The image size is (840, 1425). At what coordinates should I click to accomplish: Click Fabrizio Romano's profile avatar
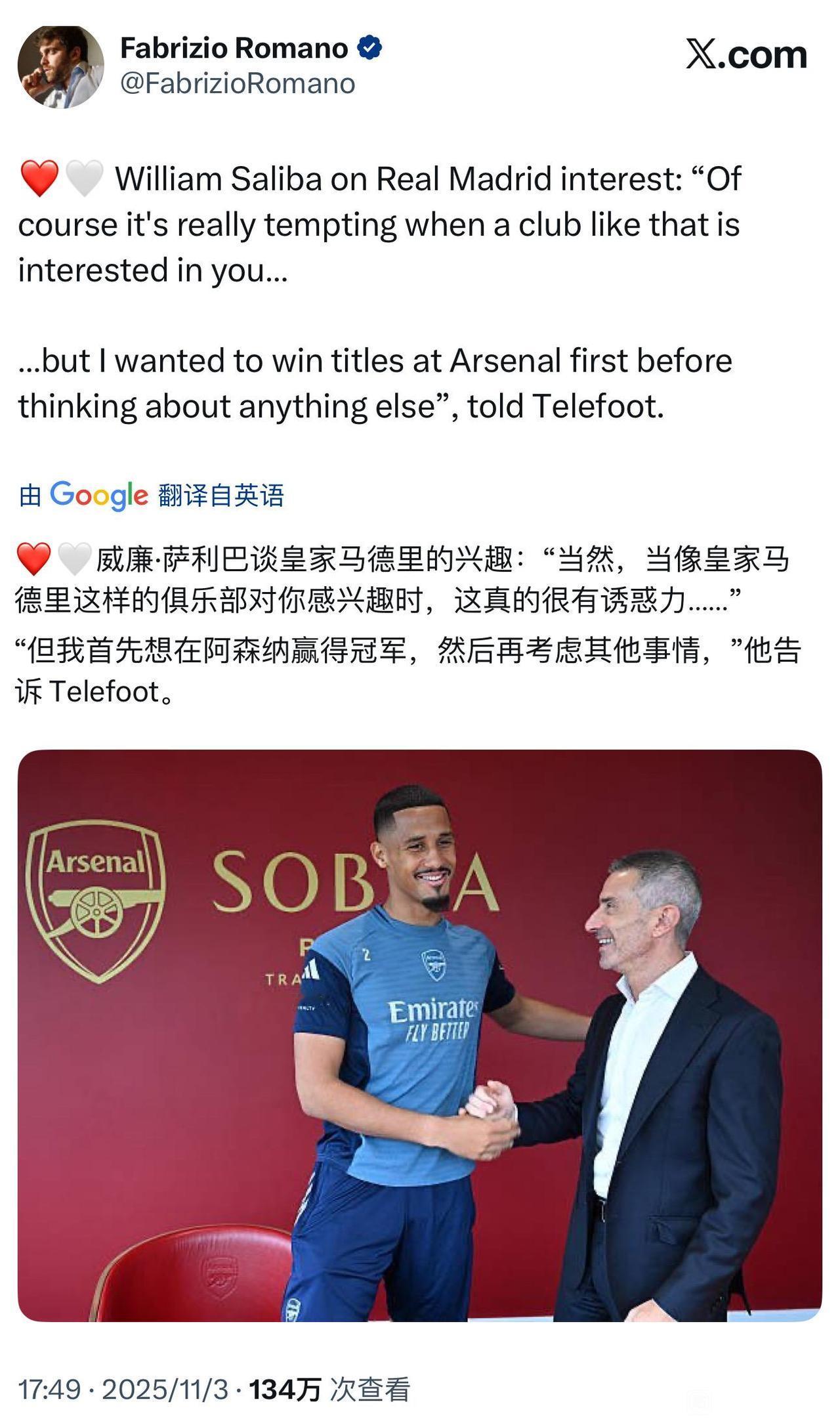click(60, 66)
